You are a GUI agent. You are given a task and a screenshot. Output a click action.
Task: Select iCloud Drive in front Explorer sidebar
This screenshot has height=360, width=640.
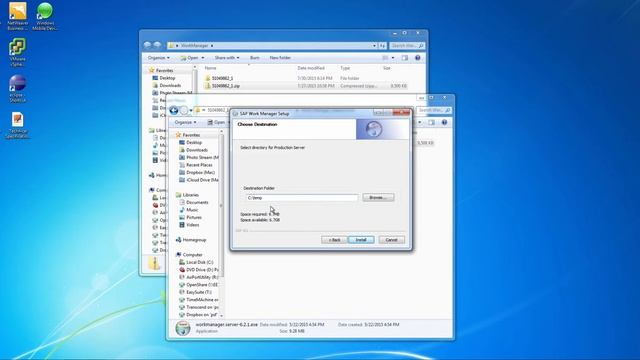point(198,180)
